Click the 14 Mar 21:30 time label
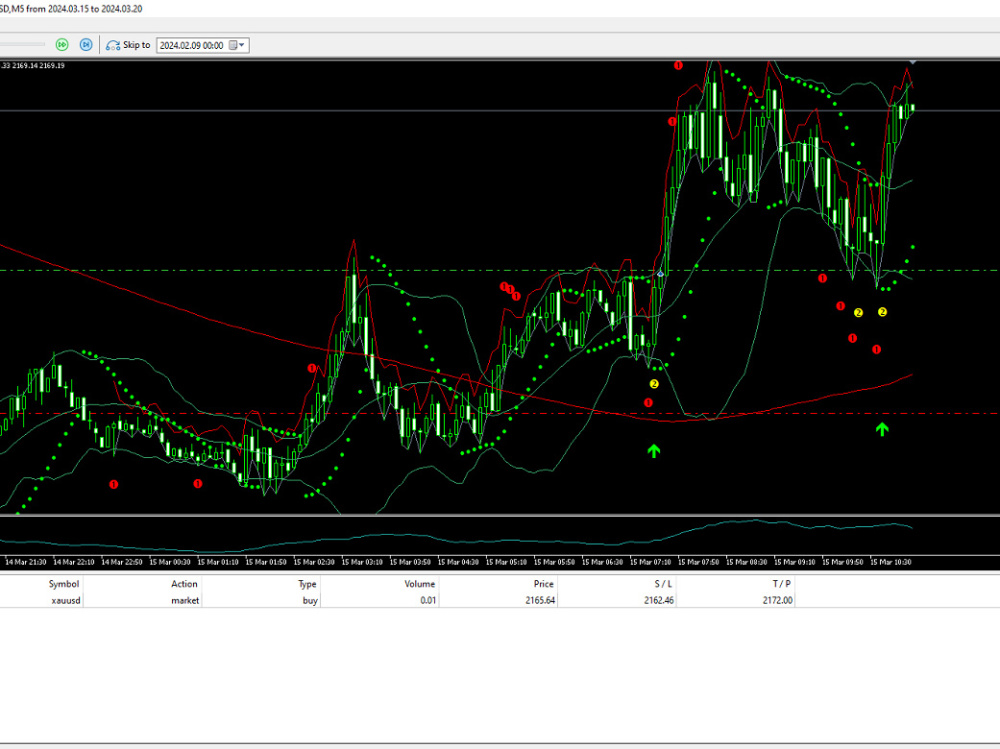 (x=26, y=562)
